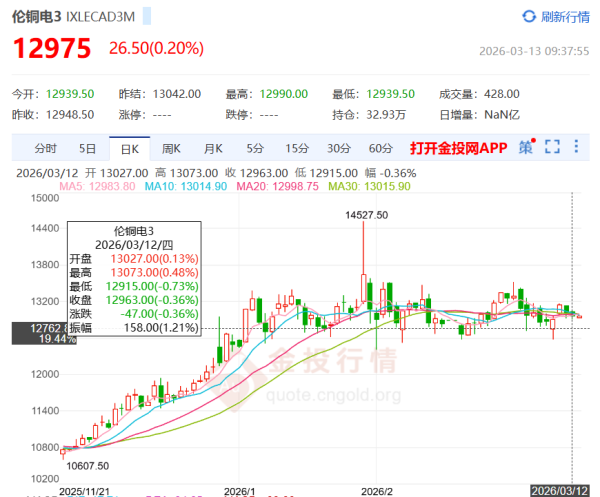This screenshot has width=600, height=497.
Task: Click the 最高 value 12990.00
Action: 284,94
